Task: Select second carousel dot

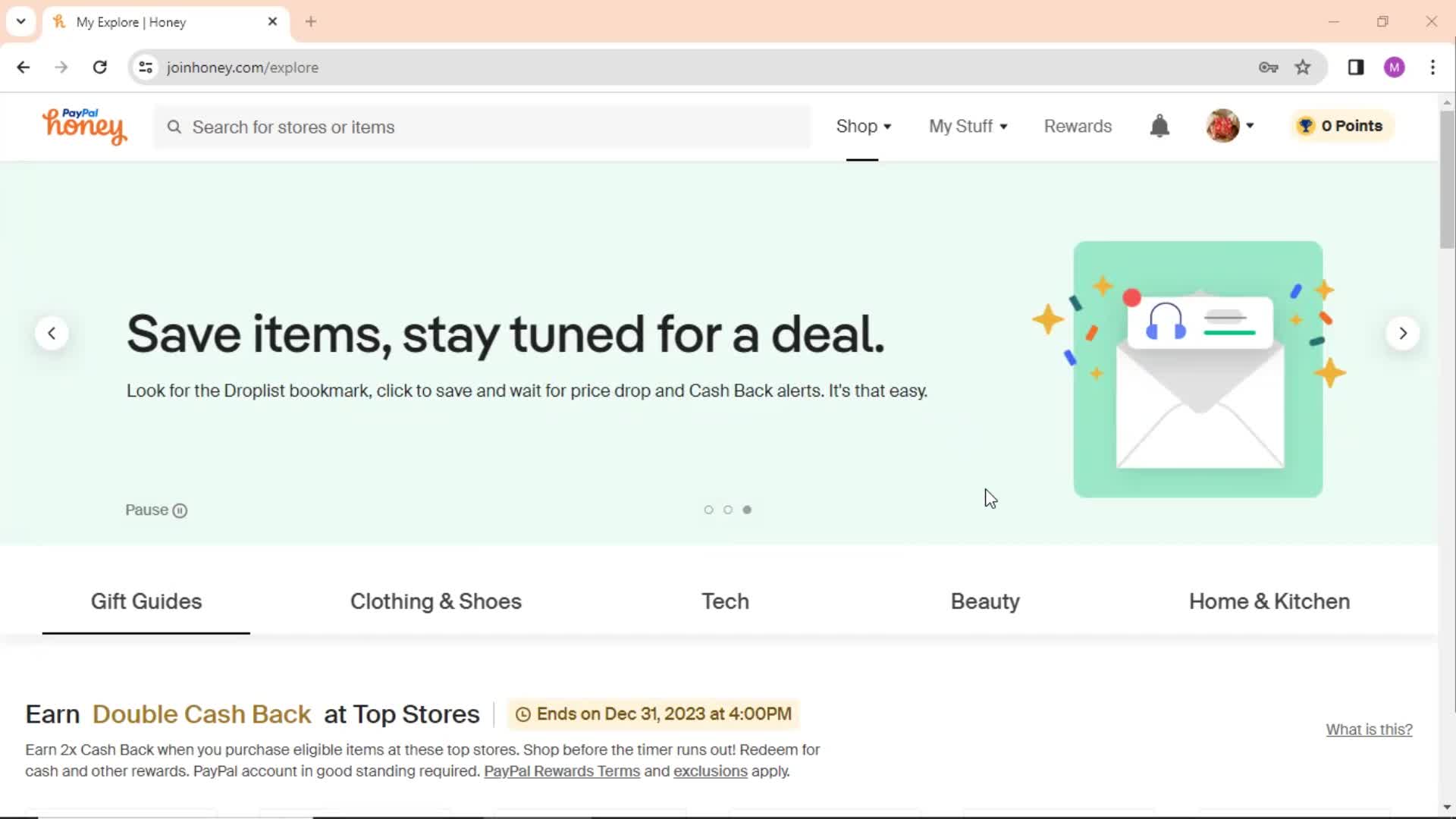Action: click(728, 510)
